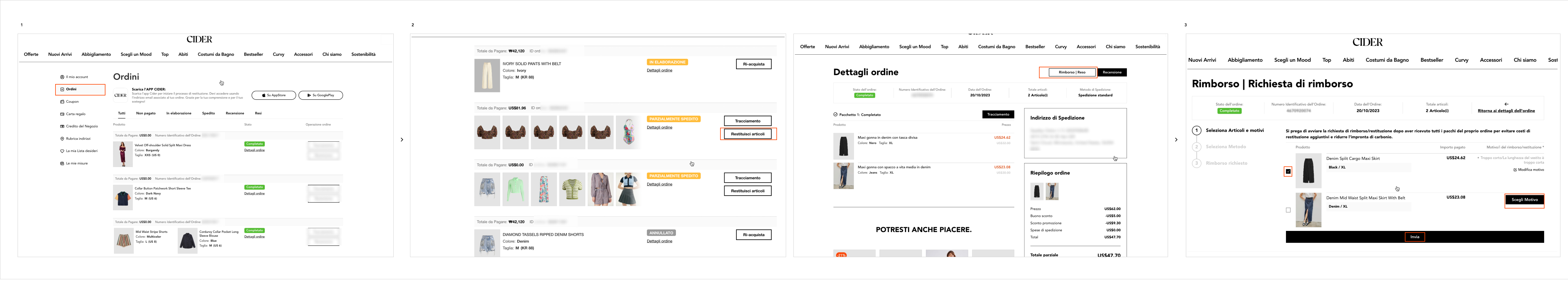Open La mia Lista desideri
Image resolution: width=1568 pixels, height=299 pixels.
point(79,151)
